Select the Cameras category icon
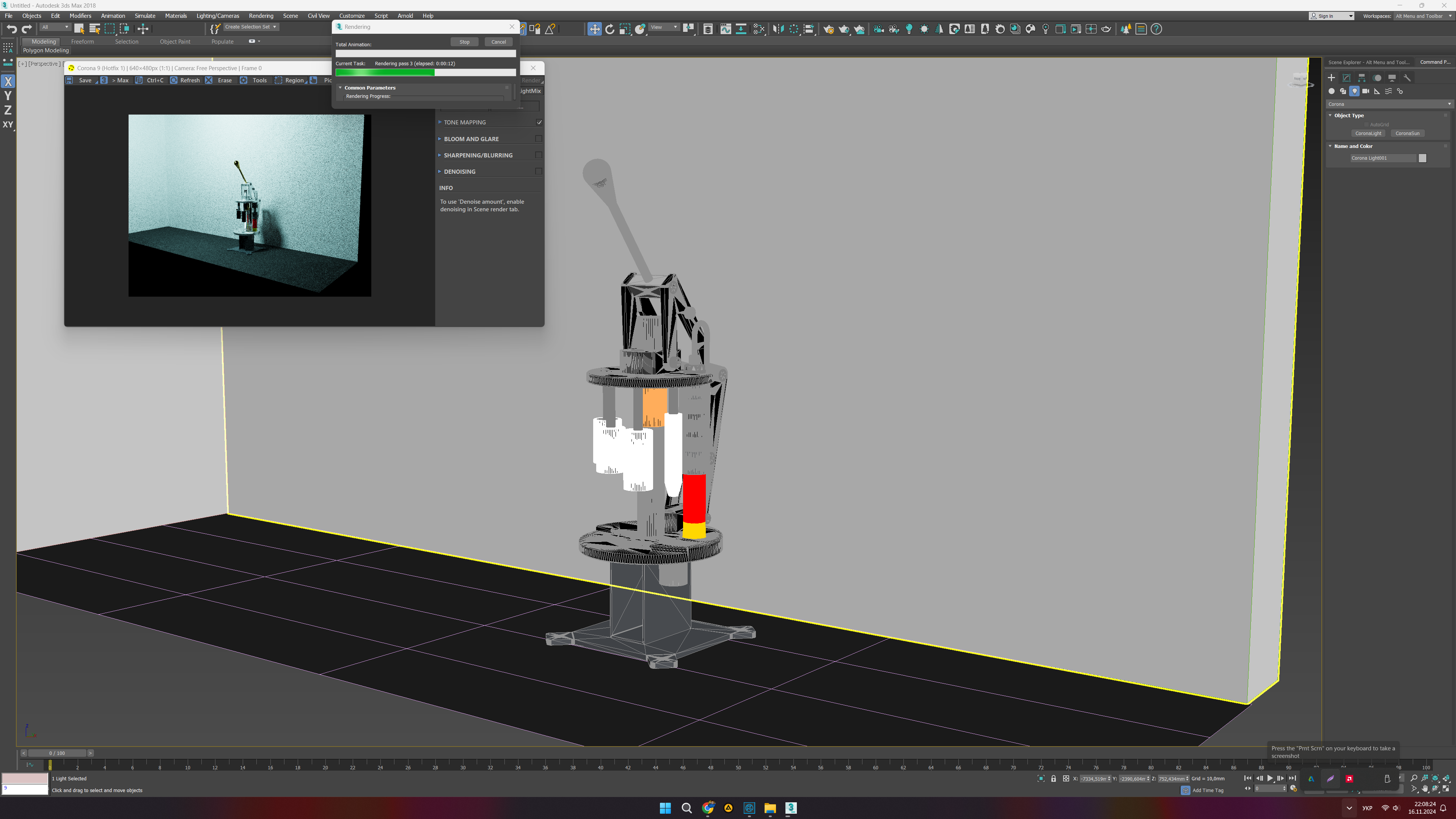Viewport: 1456px width, 819px height. [x=1366, y=91]
